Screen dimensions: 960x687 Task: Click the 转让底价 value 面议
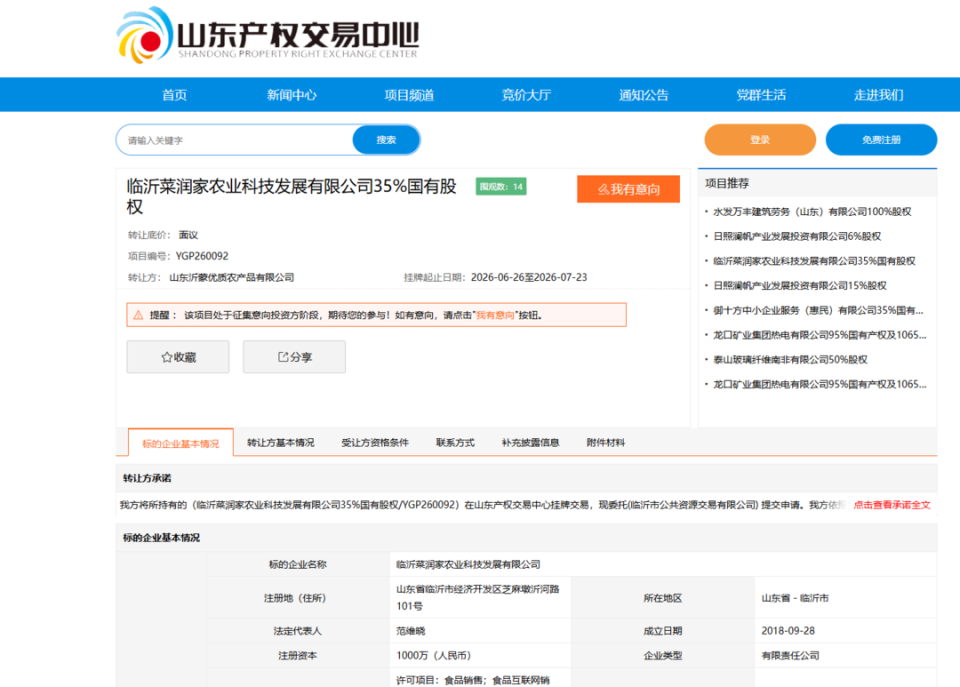pos(188,235)
